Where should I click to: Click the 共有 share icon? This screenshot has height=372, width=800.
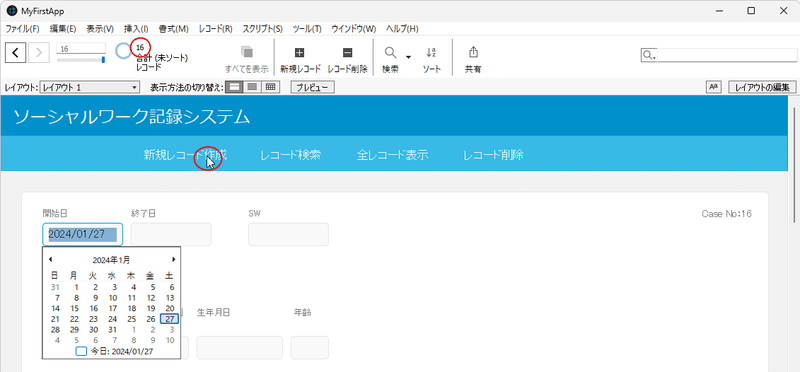(473, 52)
